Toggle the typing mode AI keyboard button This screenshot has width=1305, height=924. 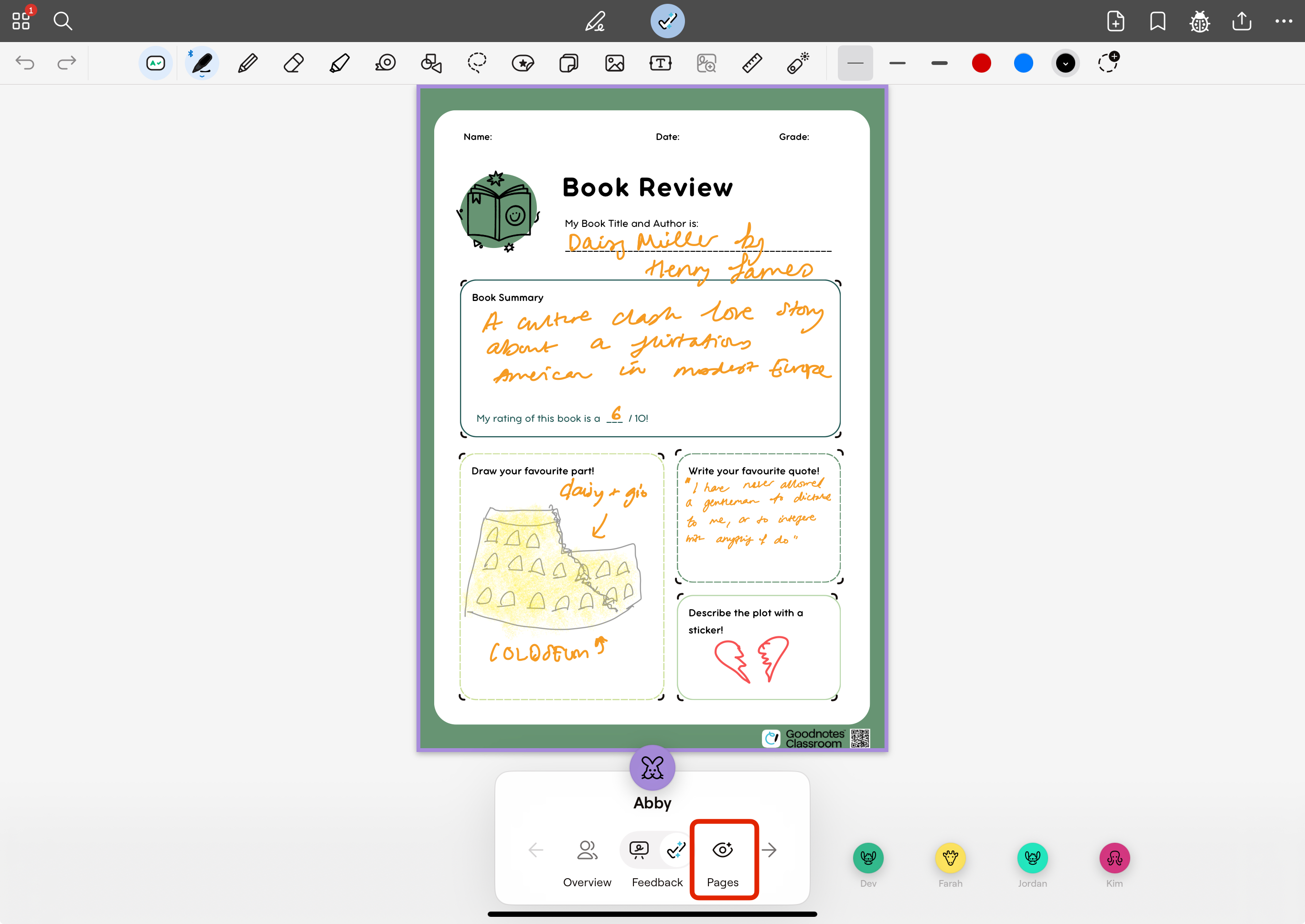155,63
